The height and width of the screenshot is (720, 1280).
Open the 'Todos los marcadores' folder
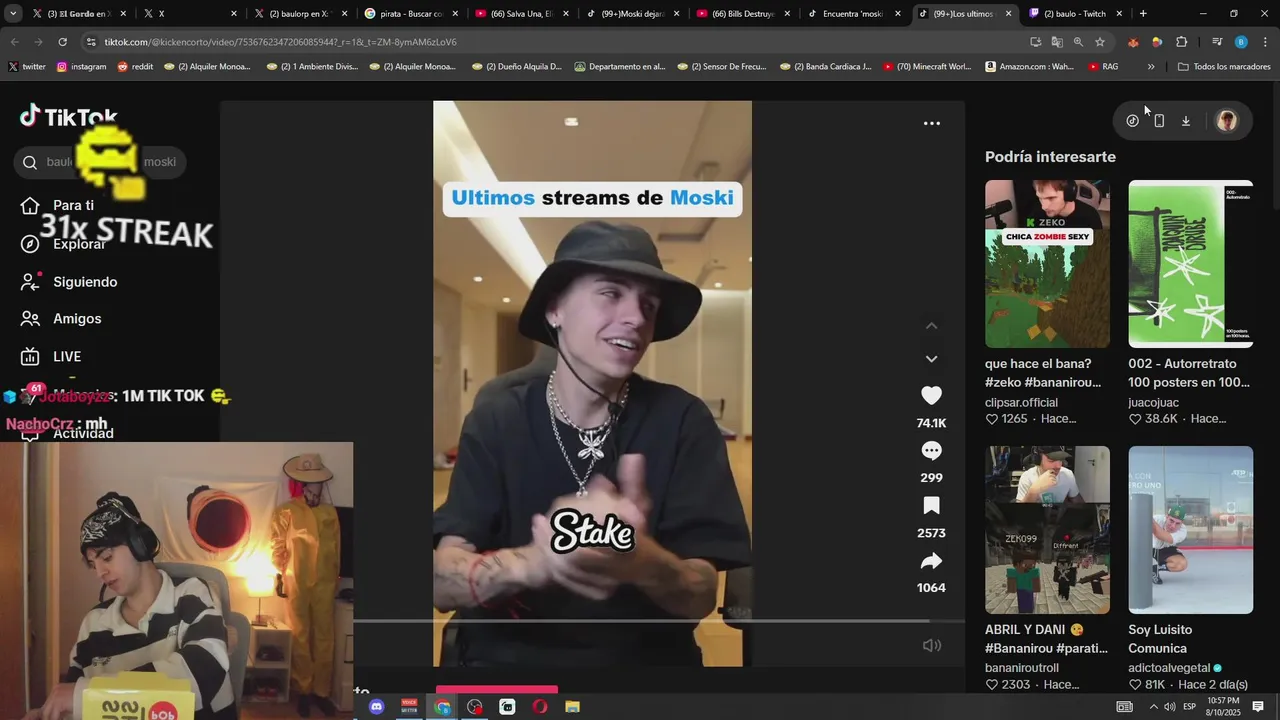(x=1224, y=67)
